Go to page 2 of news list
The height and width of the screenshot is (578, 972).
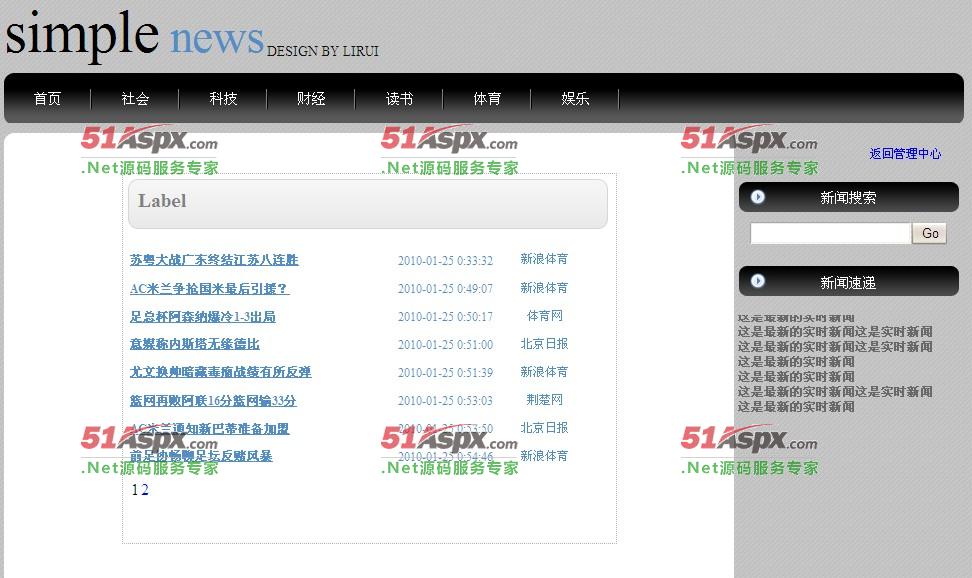click(x=144, y=490)
